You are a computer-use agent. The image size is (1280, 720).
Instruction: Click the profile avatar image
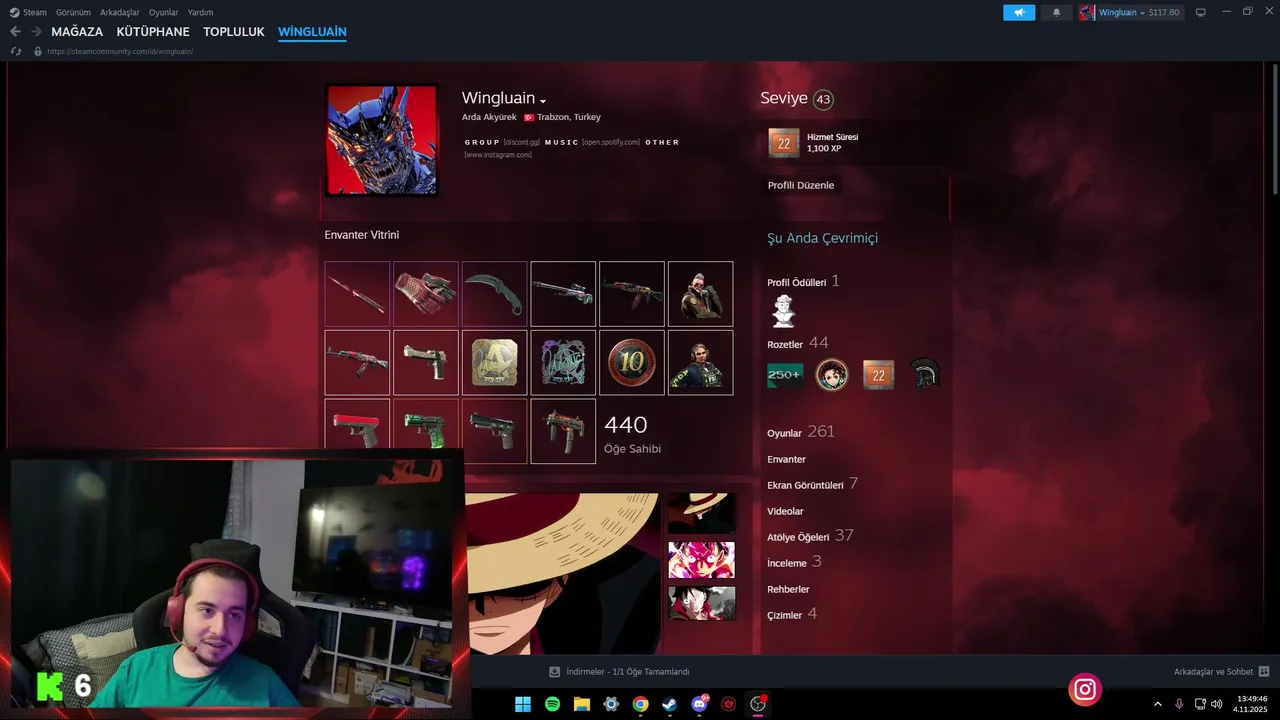(x=382, y=140)
